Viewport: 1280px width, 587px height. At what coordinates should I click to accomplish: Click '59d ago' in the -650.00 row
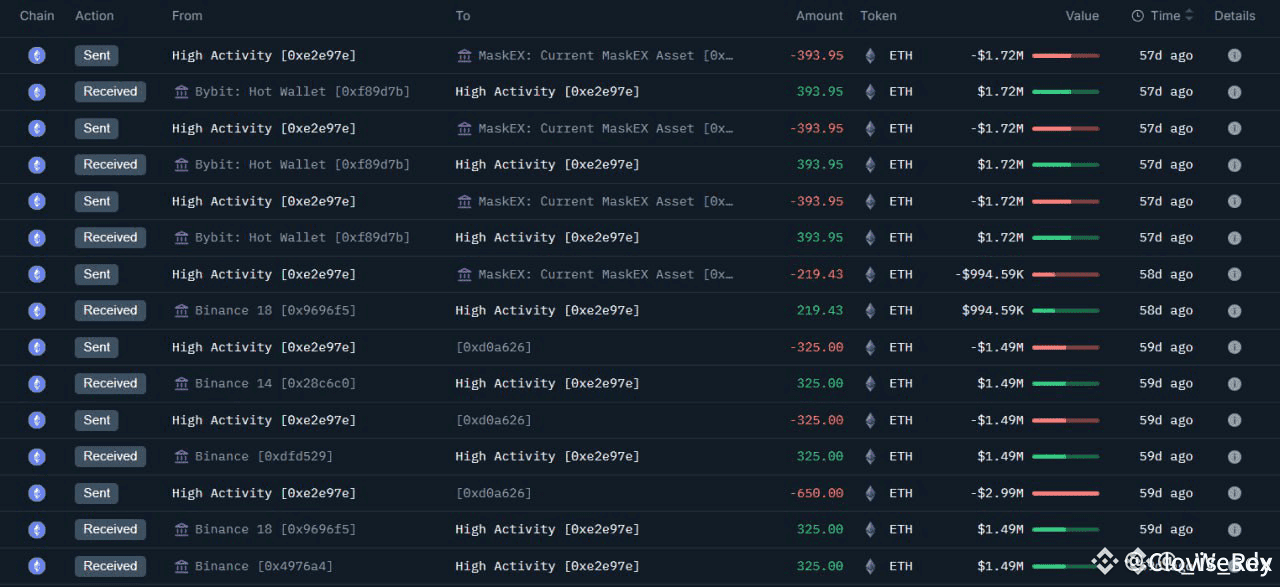pyautogui.click(x=1166, y=493)
